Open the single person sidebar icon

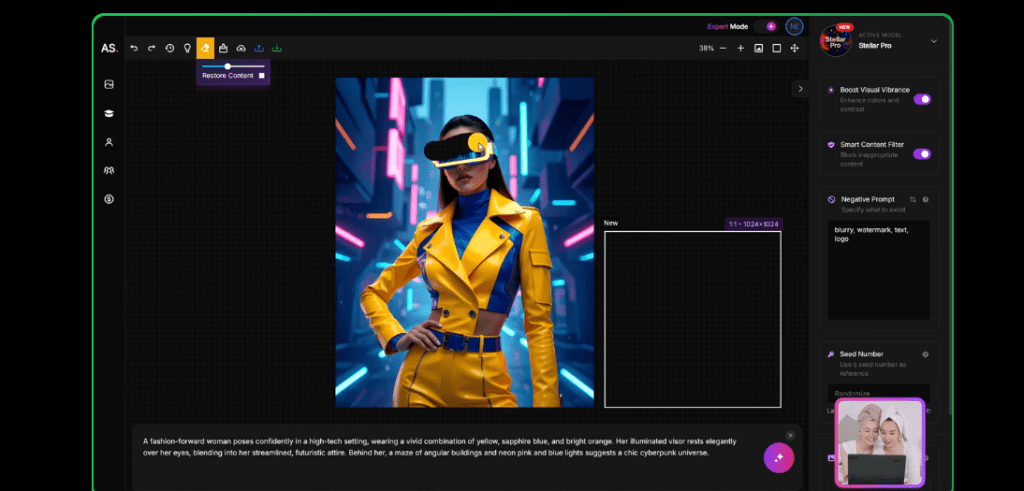click(109, 142)
